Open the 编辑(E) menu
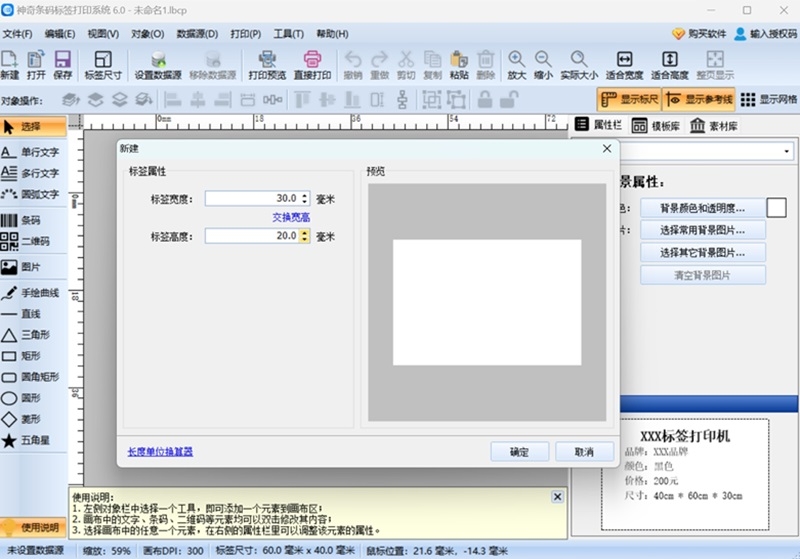This screenshot has width=800, height=559. click(60, 34)
